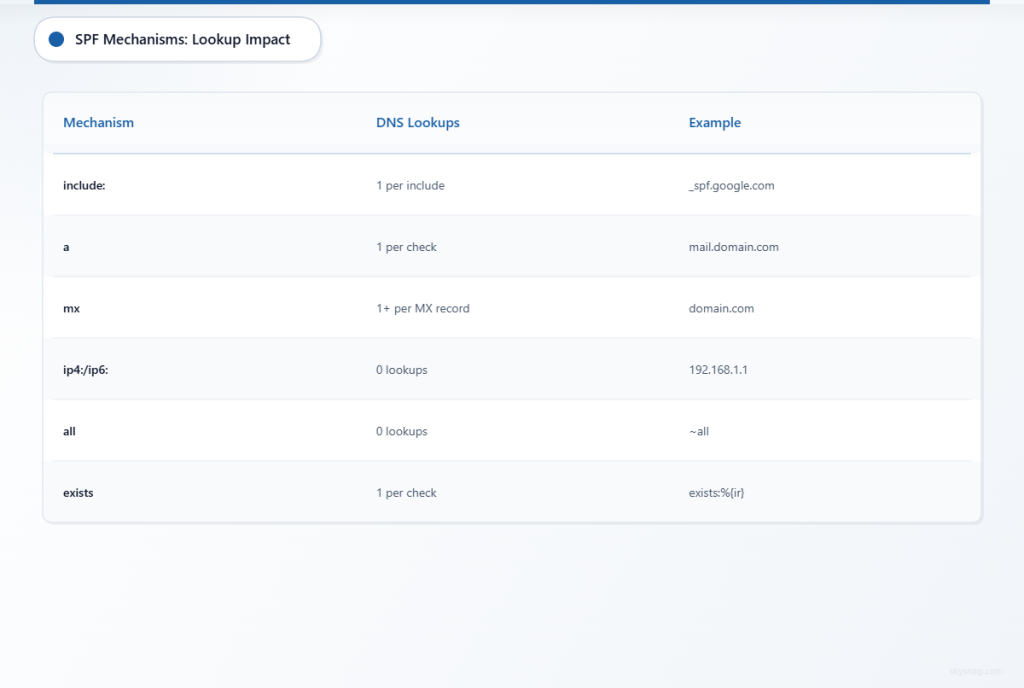Click '1 per check' in the 'a' row
This screenshot has height=688, width=1024.
pyautogui.click(x=406, y=247)
